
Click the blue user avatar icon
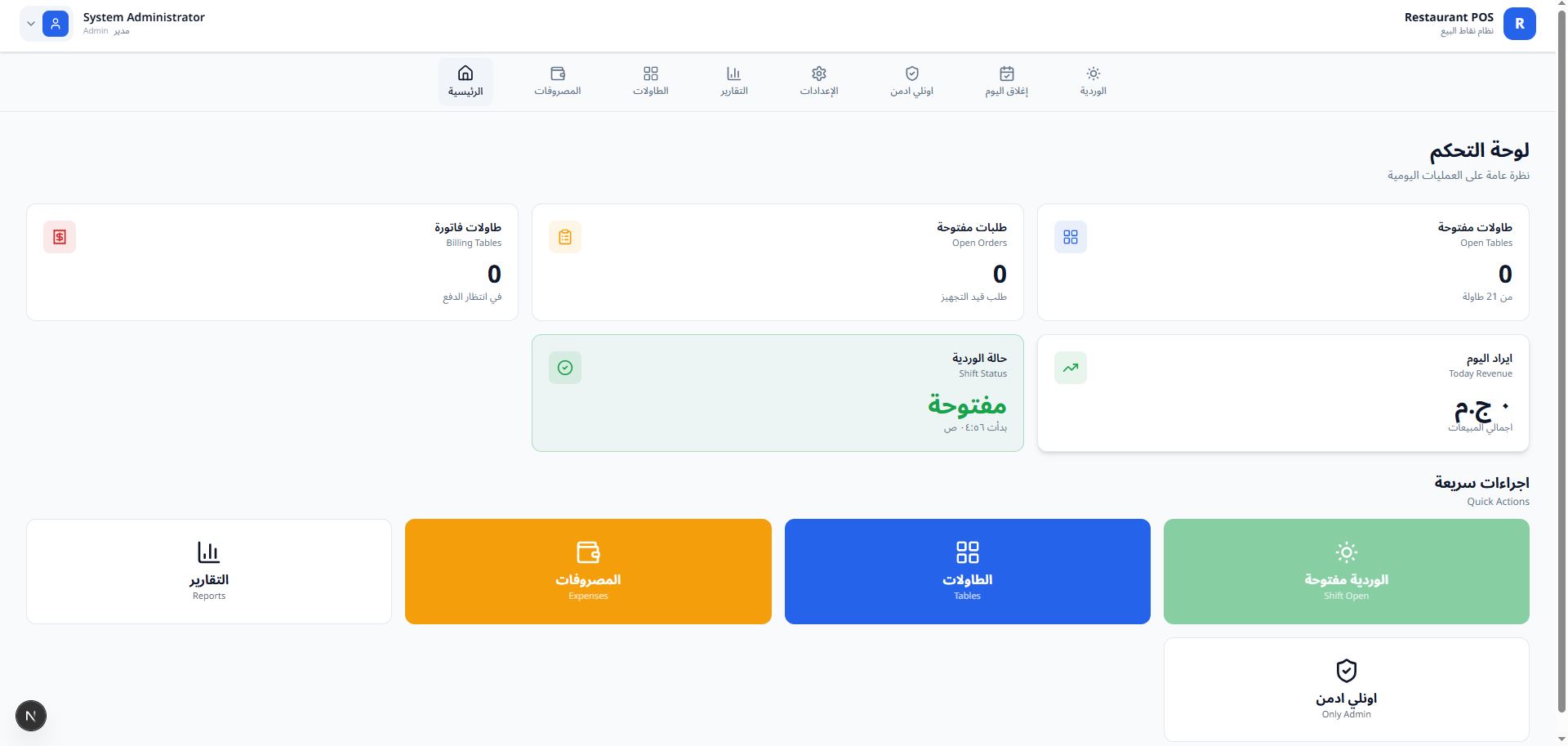[x=56, y=24]
